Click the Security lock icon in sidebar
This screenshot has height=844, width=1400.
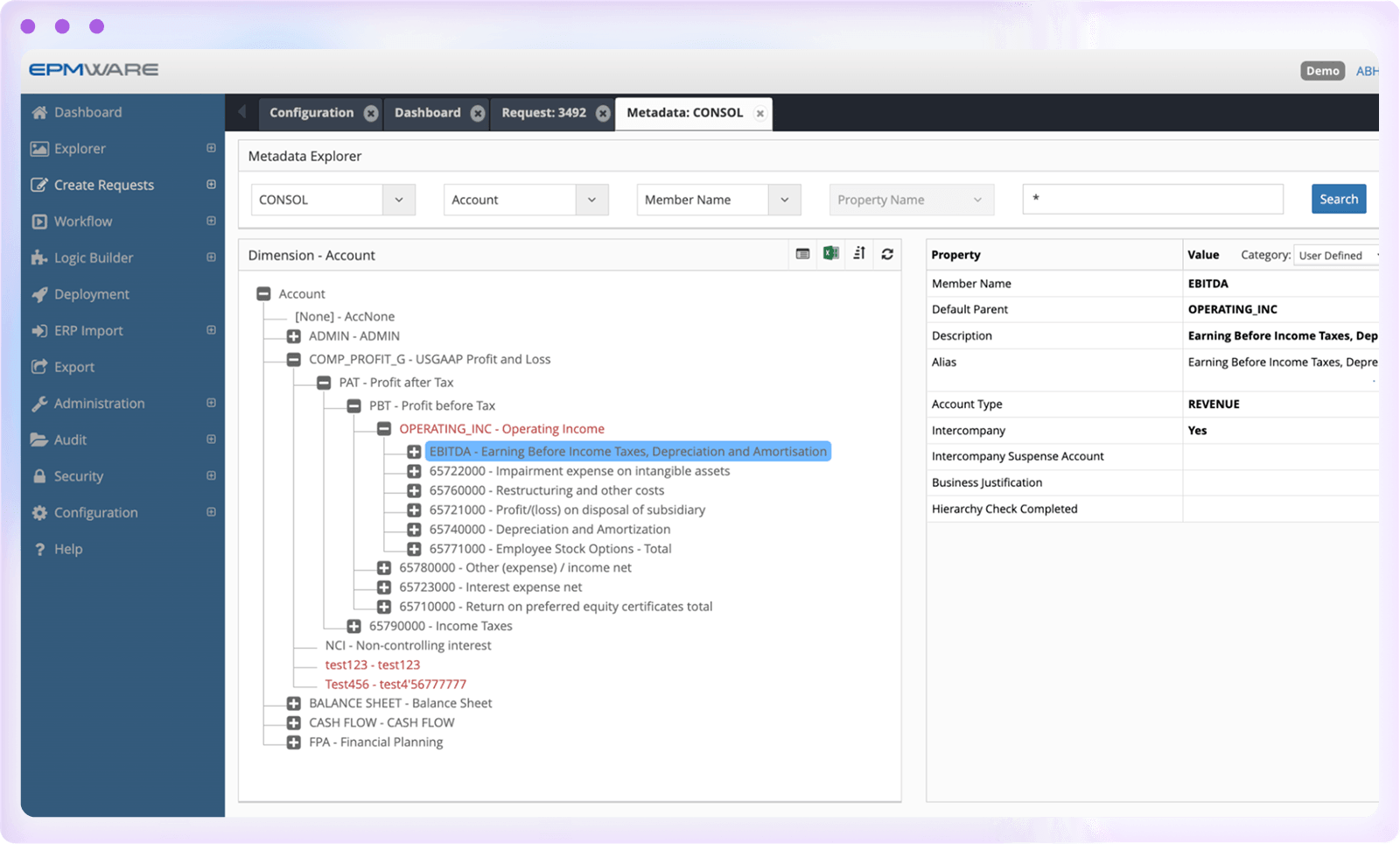coord(39,476)
